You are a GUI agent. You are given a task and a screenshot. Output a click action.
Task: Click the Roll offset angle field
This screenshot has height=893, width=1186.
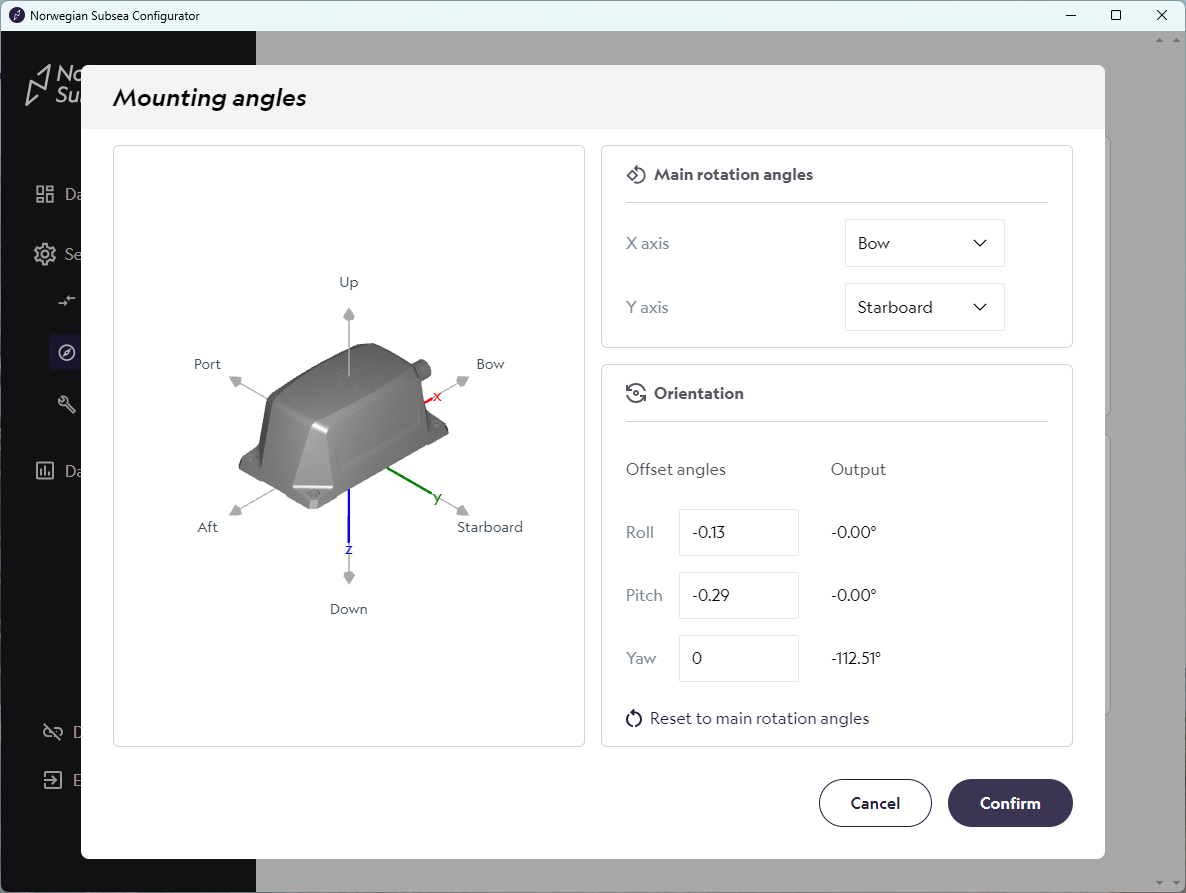738,532
